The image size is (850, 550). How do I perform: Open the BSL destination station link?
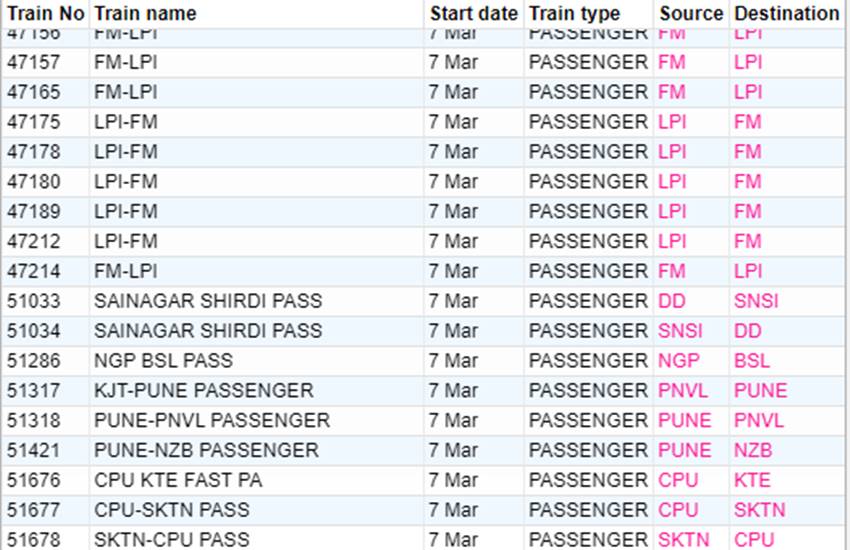(x=752, y=361)
